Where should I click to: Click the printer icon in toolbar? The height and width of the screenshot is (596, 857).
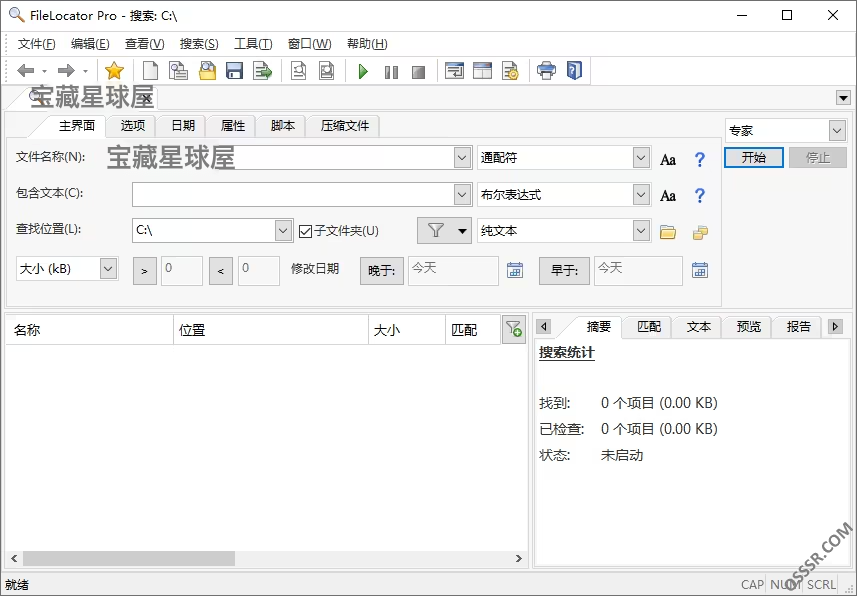tap(546, 71)
